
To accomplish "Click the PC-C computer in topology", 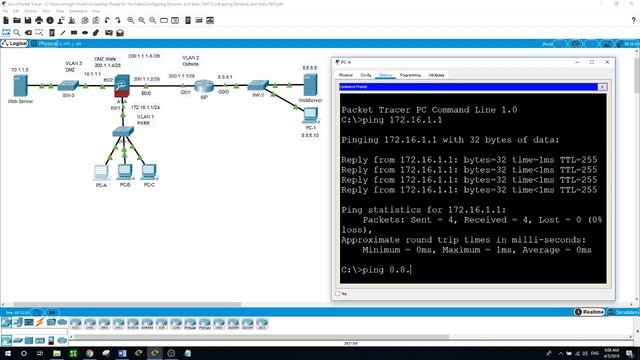I will 149,172.
